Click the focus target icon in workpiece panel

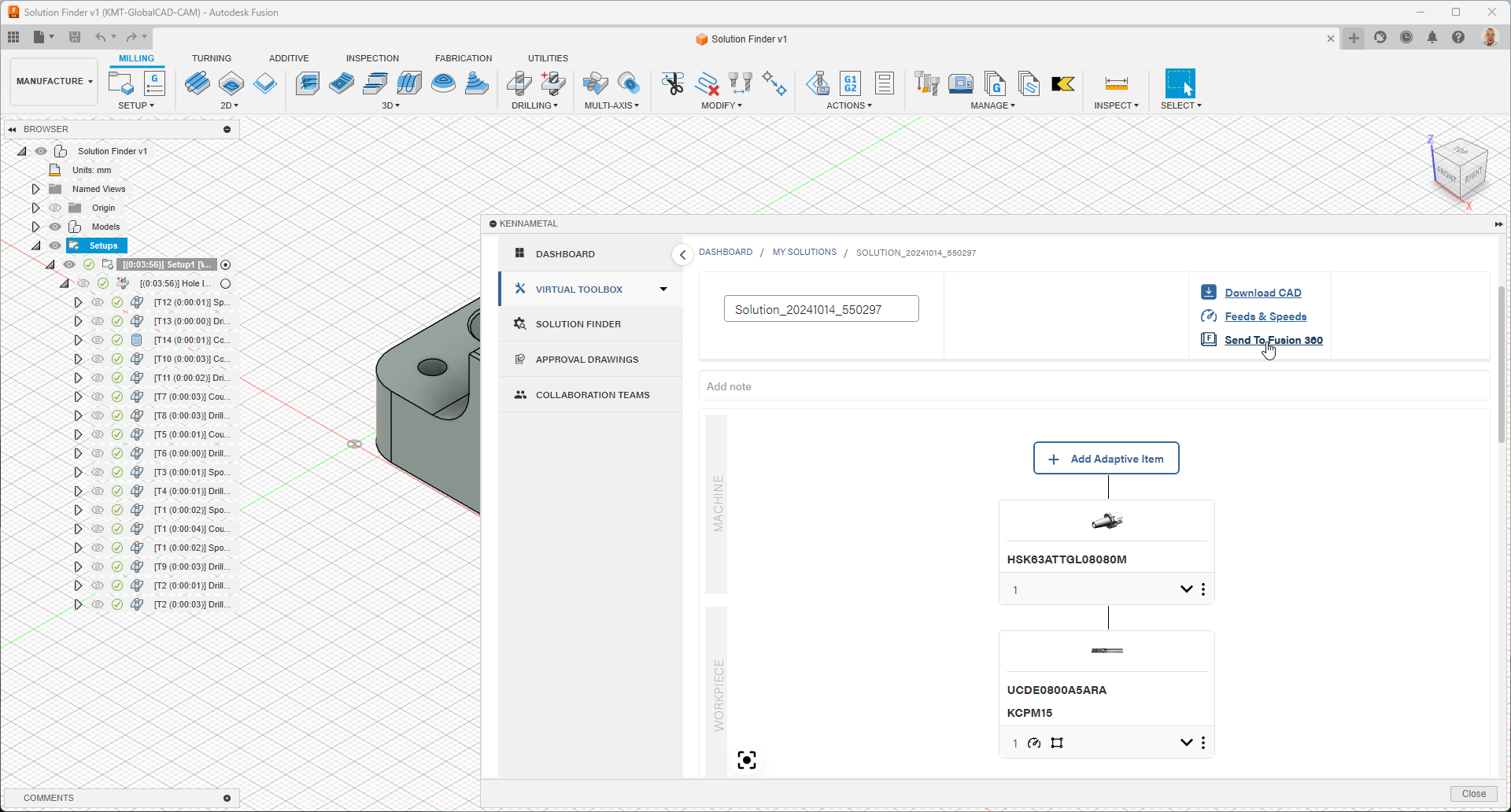[x=746, y=760]
